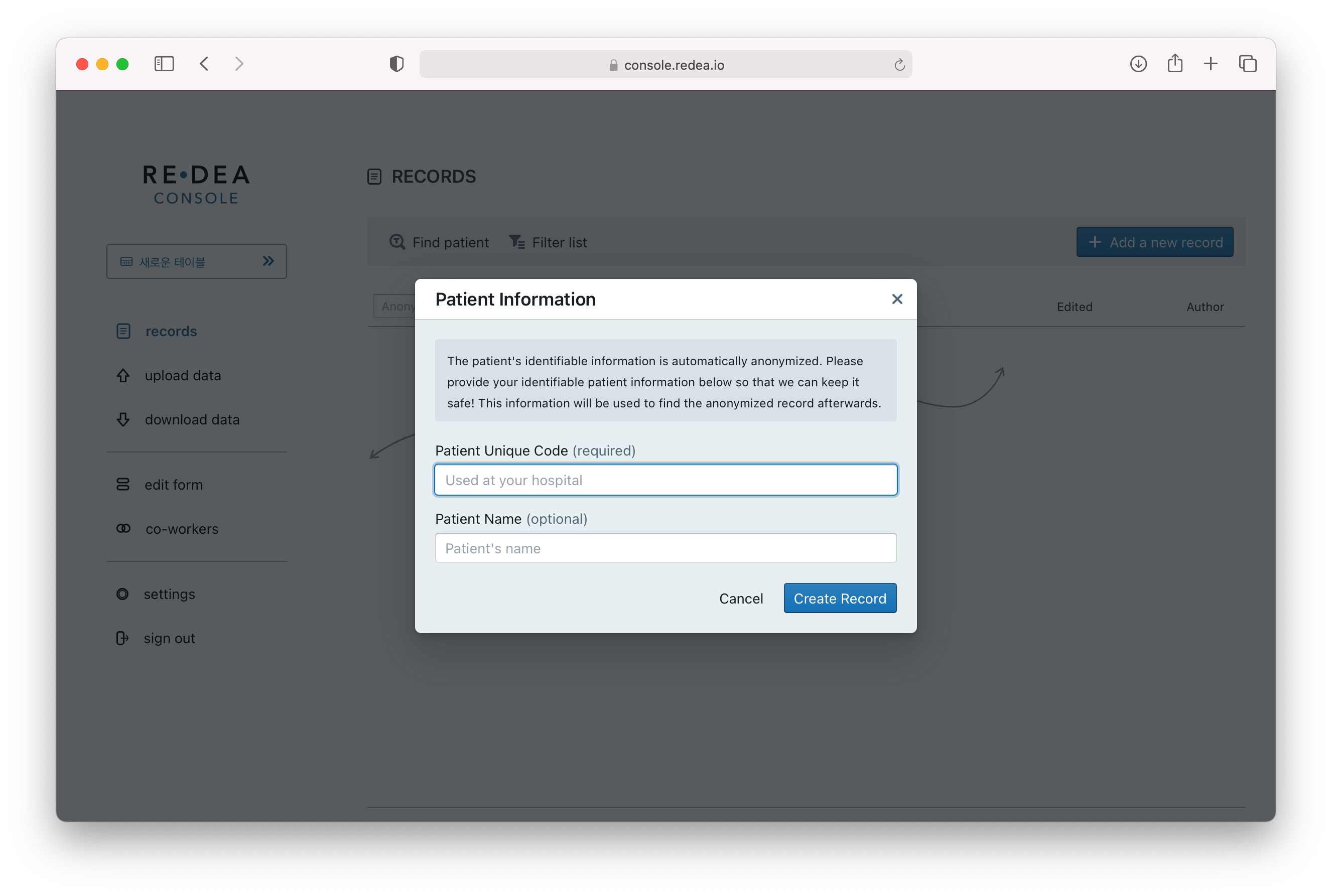The height and width of the screenshot is (896, 1332).
Task: Close the Patient Information dialog
Action: coord(896,299)
